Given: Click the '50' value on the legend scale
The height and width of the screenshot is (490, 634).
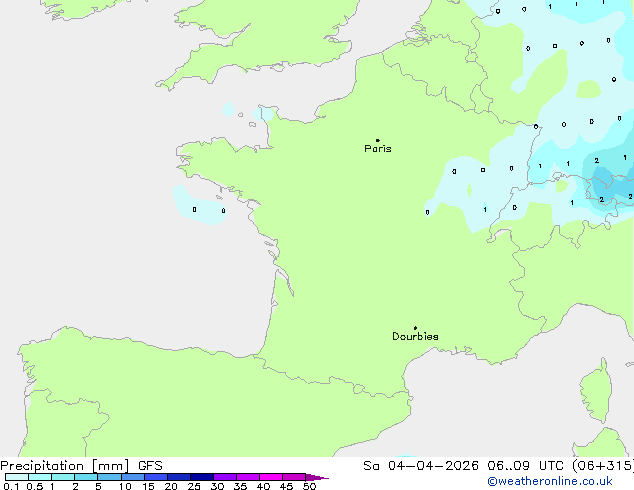Looking at the screenshot, I should pos(309,486).
